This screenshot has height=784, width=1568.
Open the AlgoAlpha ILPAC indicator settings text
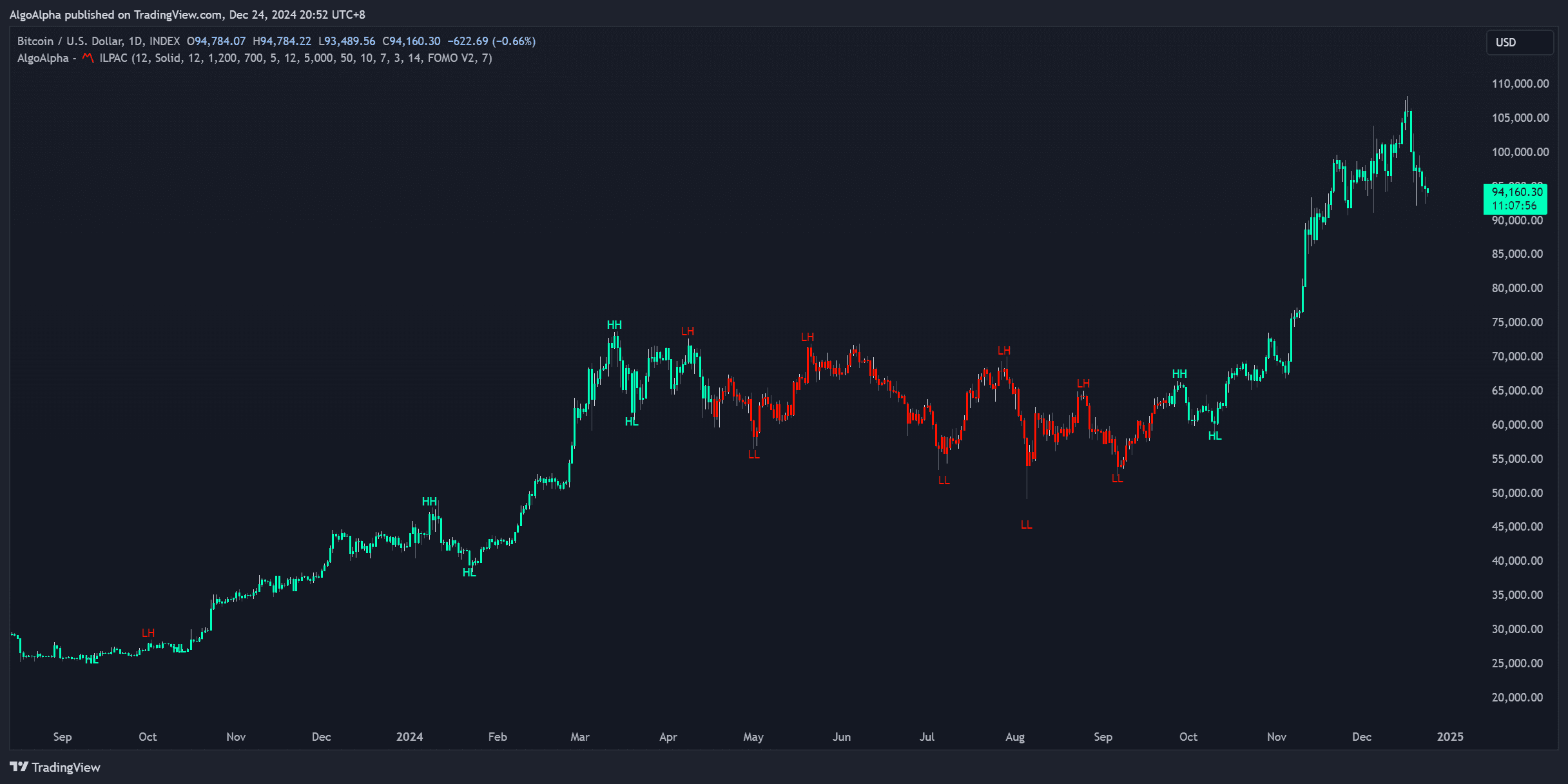[x=258, y=57]
